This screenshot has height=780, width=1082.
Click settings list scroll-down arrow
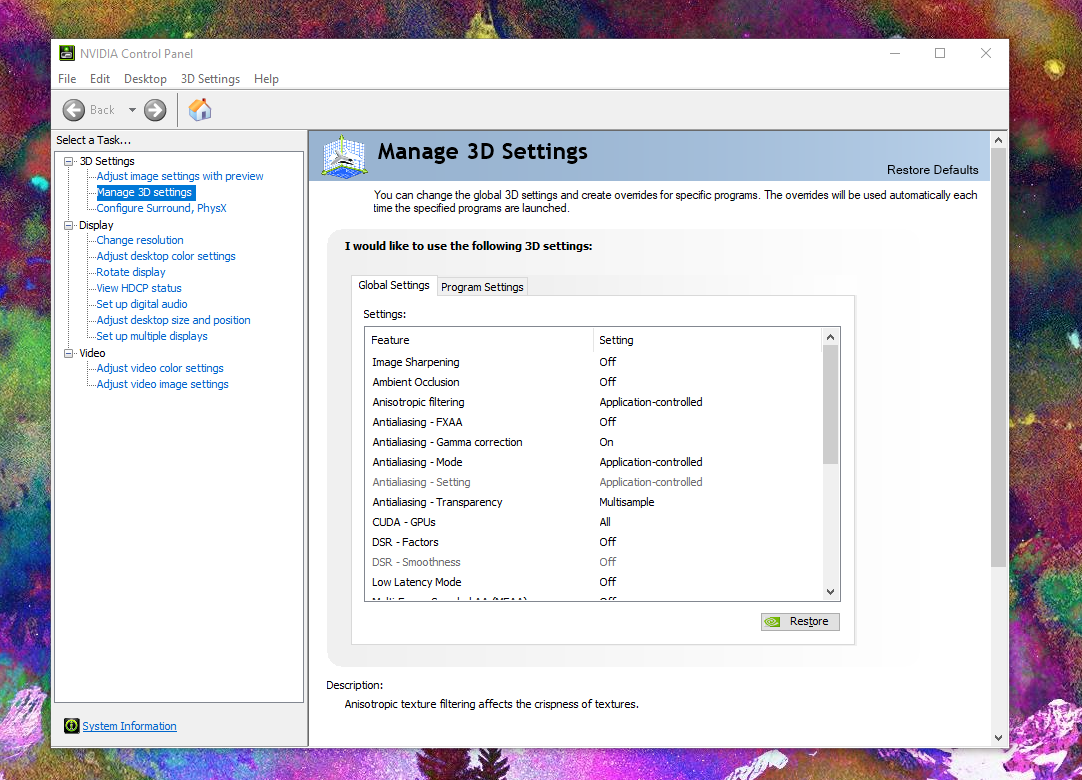831,592
